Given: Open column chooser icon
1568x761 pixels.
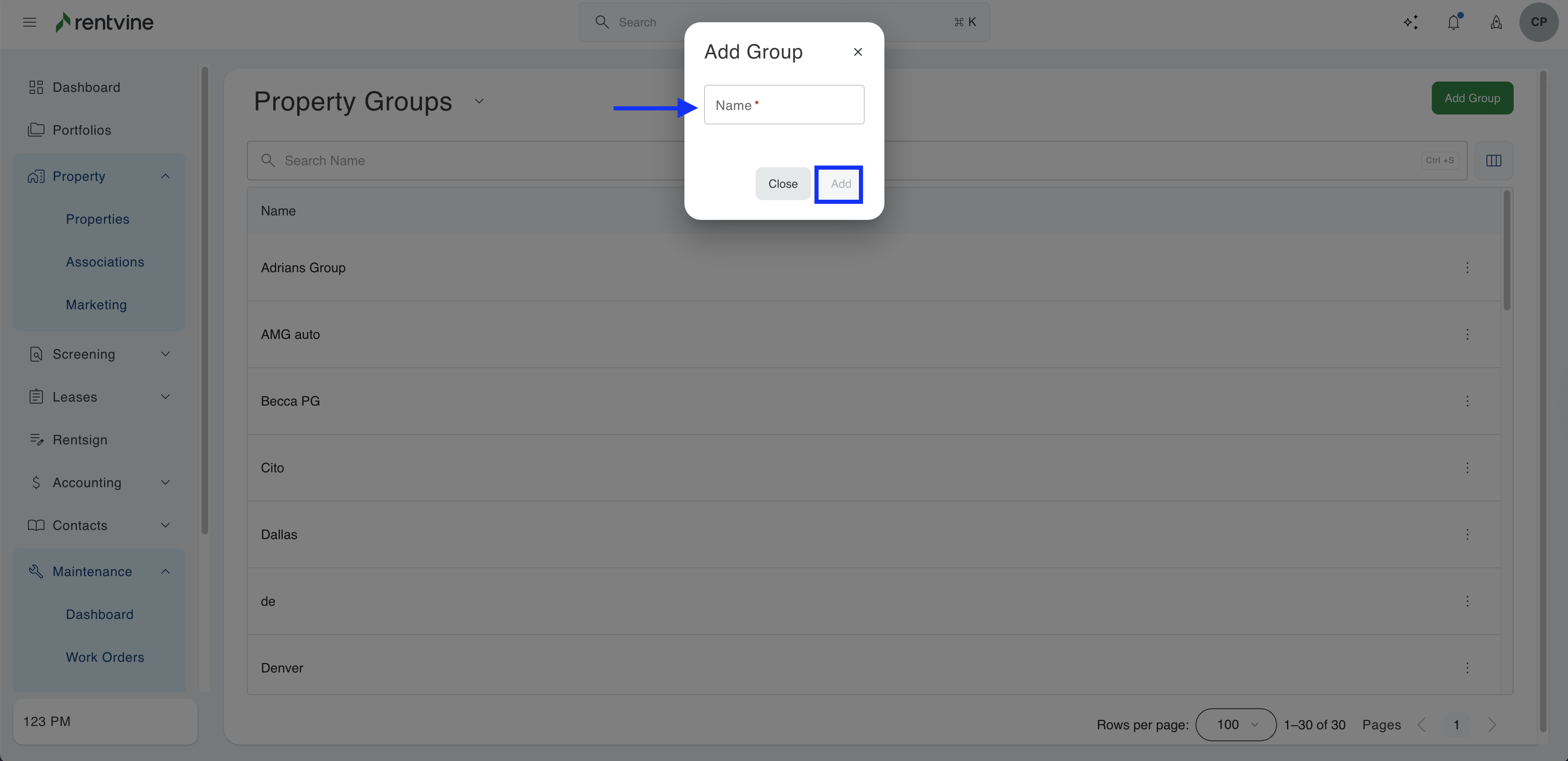Looking at the screenshot, I should (x=1493, y=161).
